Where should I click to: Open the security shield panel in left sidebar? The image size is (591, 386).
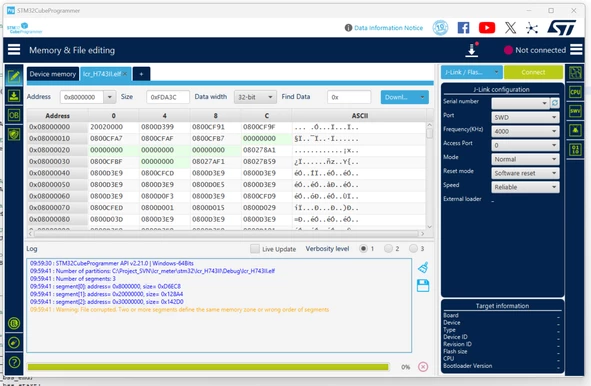pos(14,134)
